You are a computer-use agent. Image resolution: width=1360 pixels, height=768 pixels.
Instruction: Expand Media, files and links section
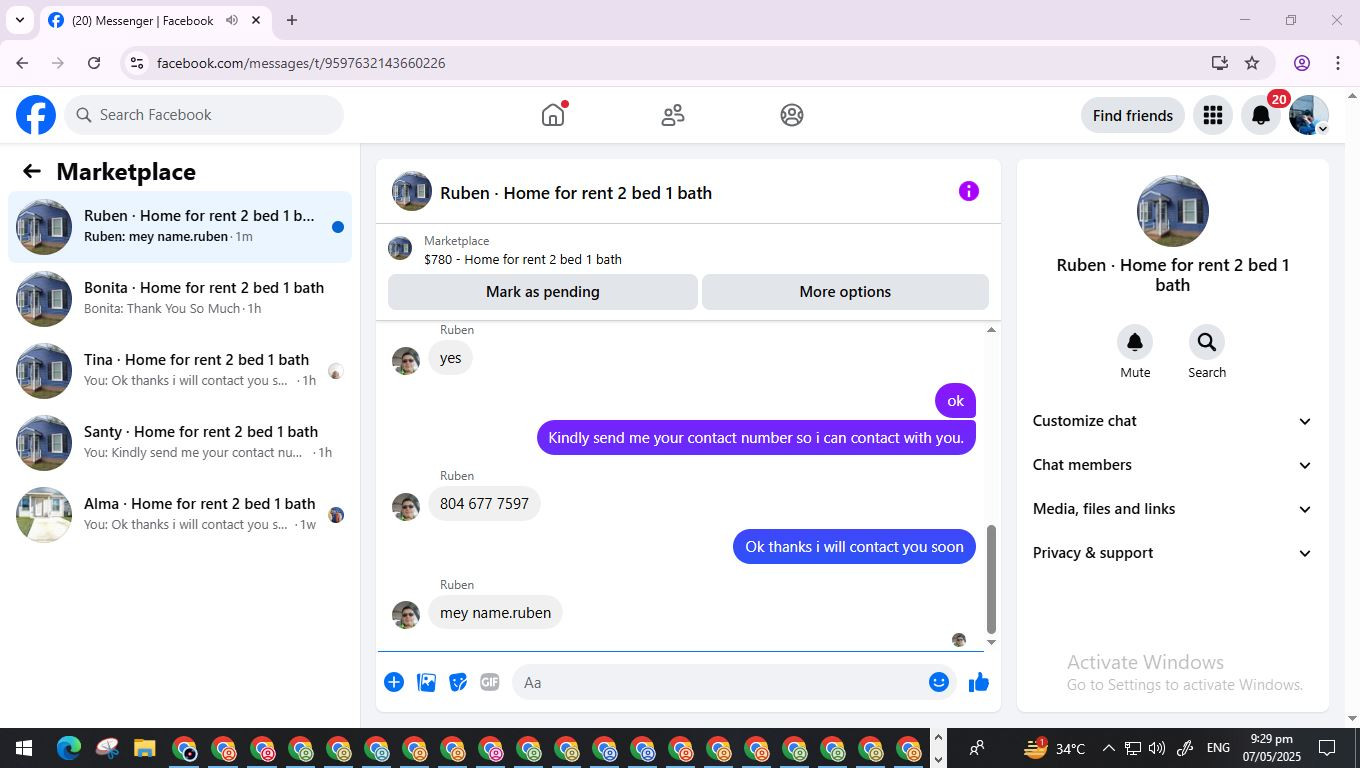1172,509
